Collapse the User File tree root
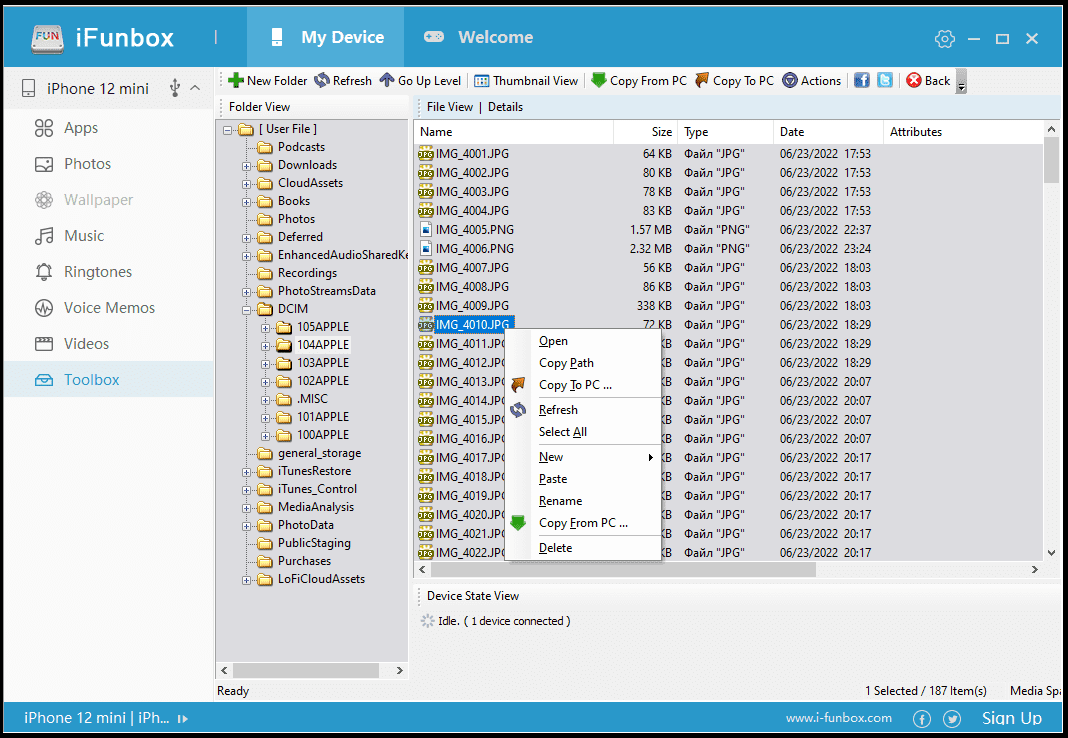Screen dimensions: 1068x738 pos(227,130)
